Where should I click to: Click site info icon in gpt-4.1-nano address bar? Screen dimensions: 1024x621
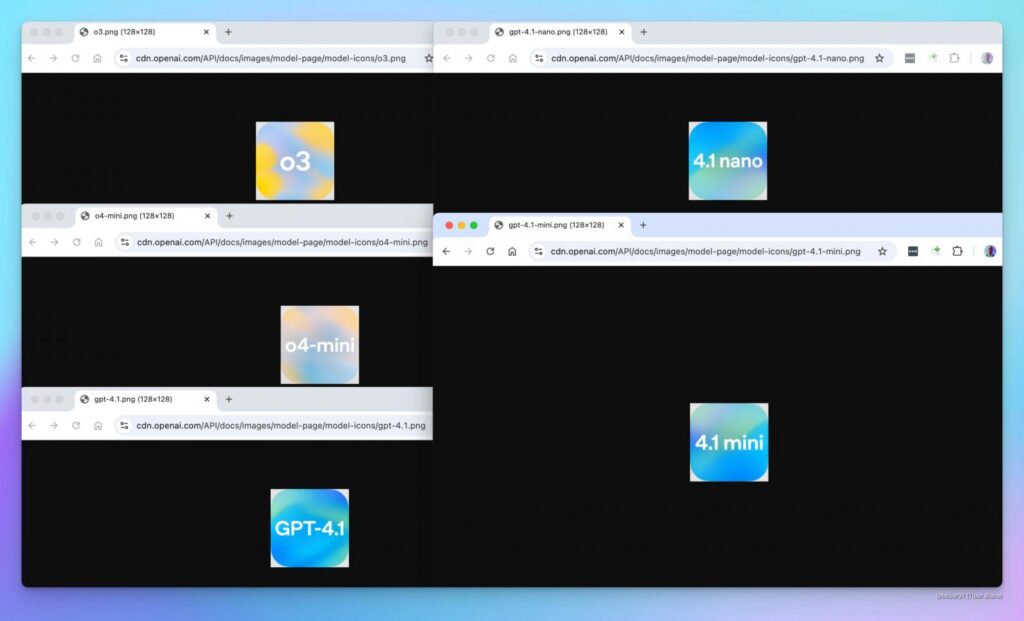click(538, 58)
